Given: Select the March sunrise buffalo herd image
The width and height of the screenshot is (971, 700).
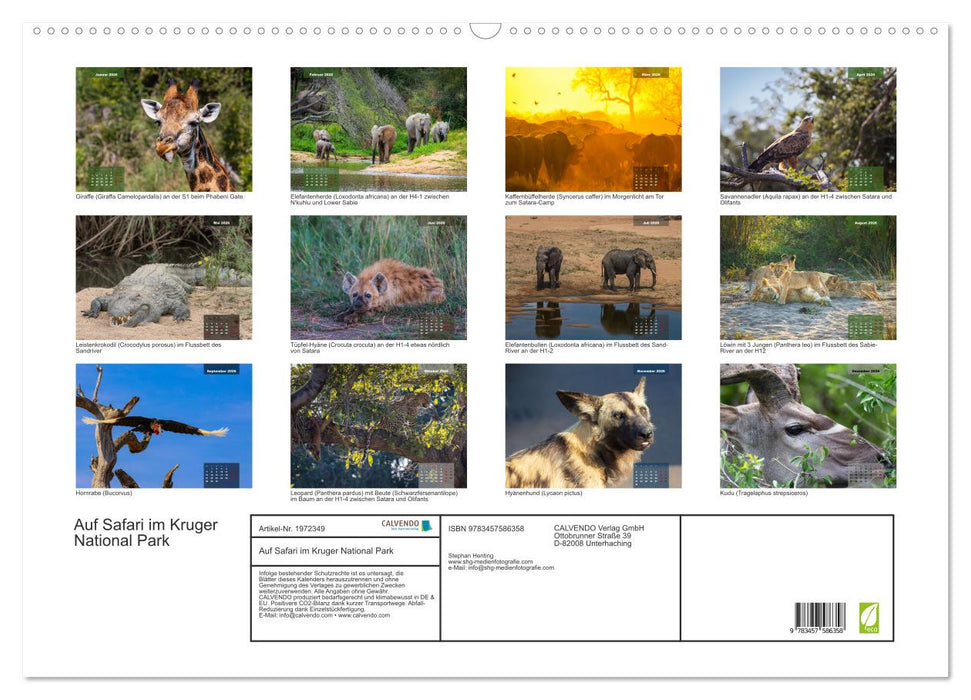Looking at the screenshot, I should pyautogui.click(x=593, y=130).
